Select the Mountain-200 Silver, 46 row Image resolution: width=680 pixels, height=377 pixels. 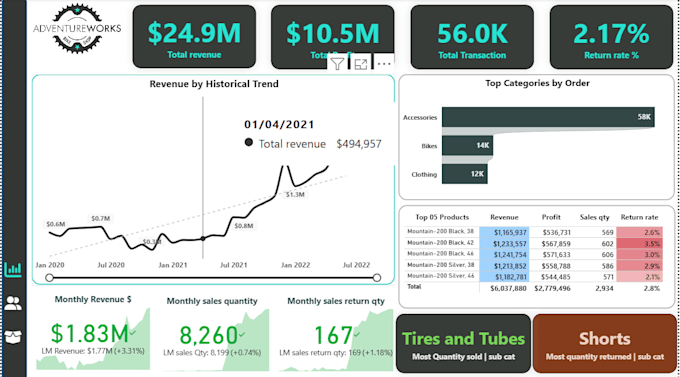(533, 276)
